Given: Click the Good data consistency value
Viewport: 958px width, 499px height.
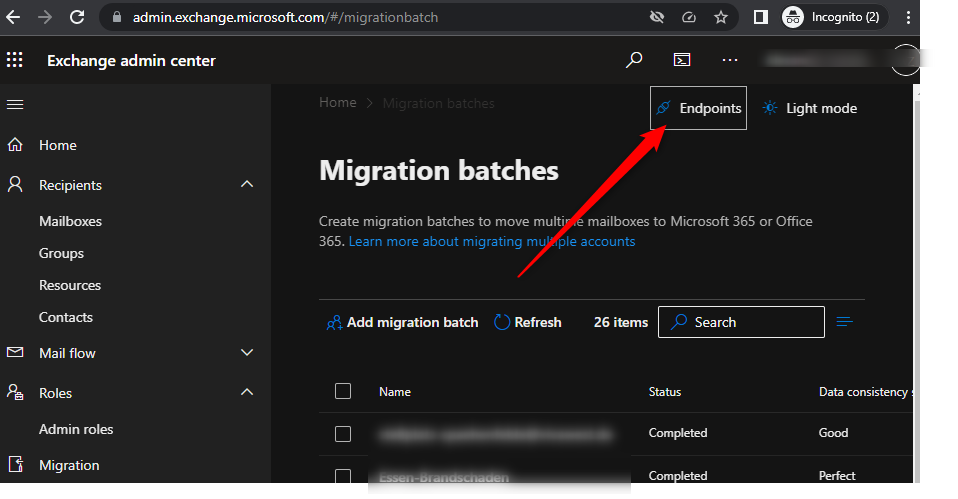Looking at the screenshot, I should (x=833, y=433).
